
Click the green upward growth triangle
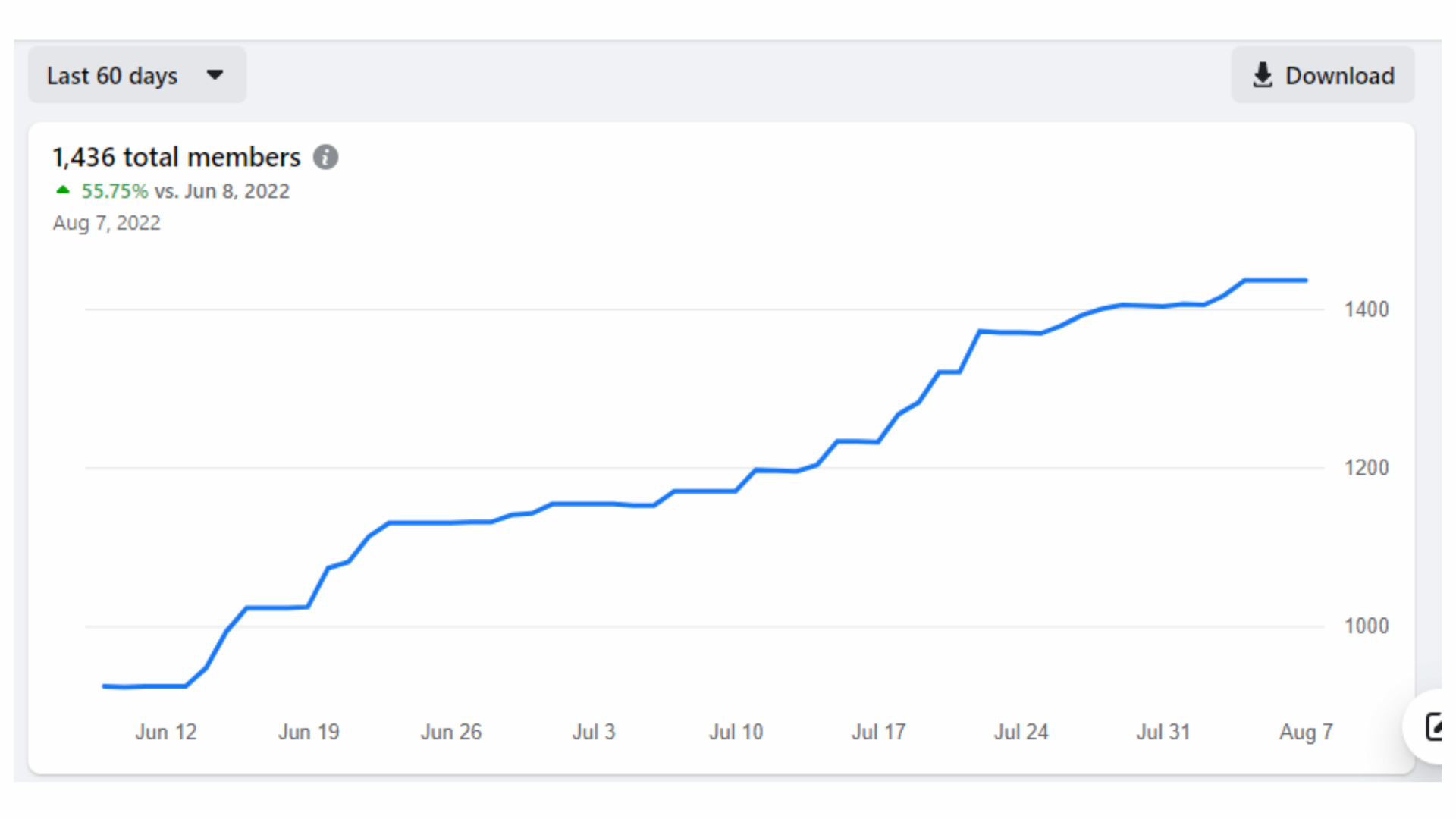pyautogui.click(x=63, y=190)
